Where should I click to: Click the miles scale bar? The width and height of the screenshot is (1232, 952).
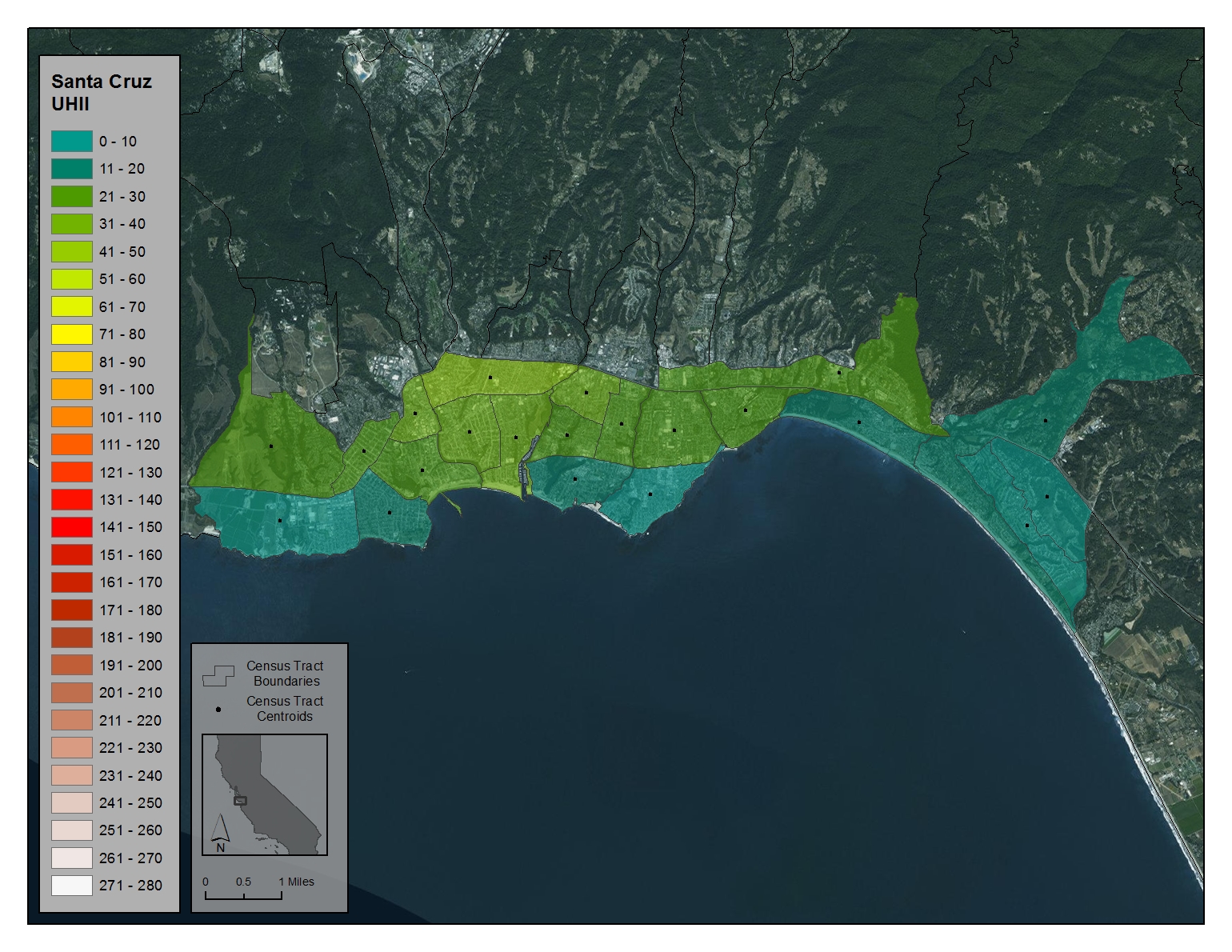[243, 895]
